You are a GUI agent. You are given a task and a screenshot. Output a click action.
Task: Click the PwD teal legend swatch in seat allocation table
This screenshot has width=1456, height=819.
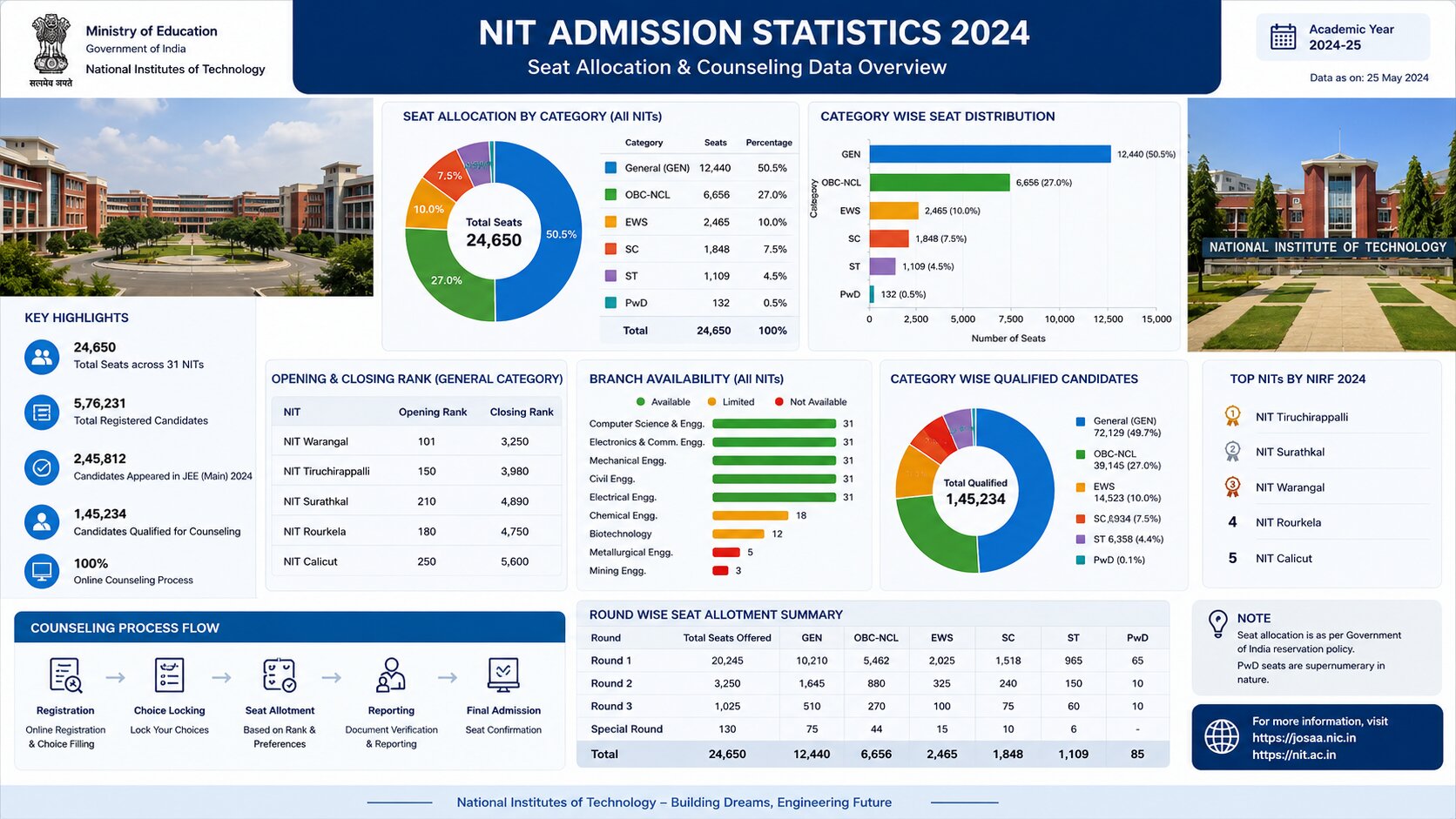point(611,303)
